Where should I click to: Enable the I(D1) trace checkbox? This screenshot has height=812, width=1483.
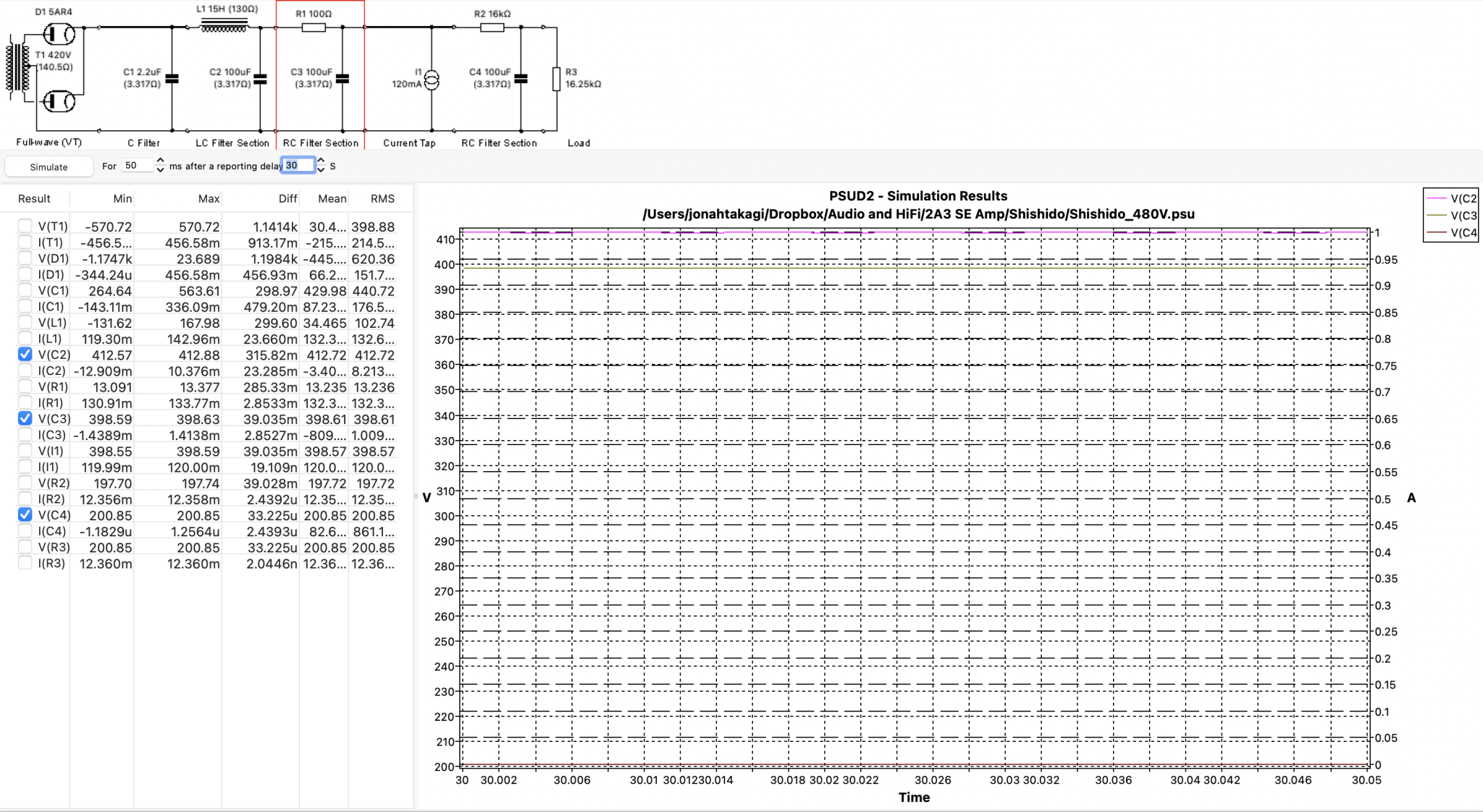click(x=25, y=274)
